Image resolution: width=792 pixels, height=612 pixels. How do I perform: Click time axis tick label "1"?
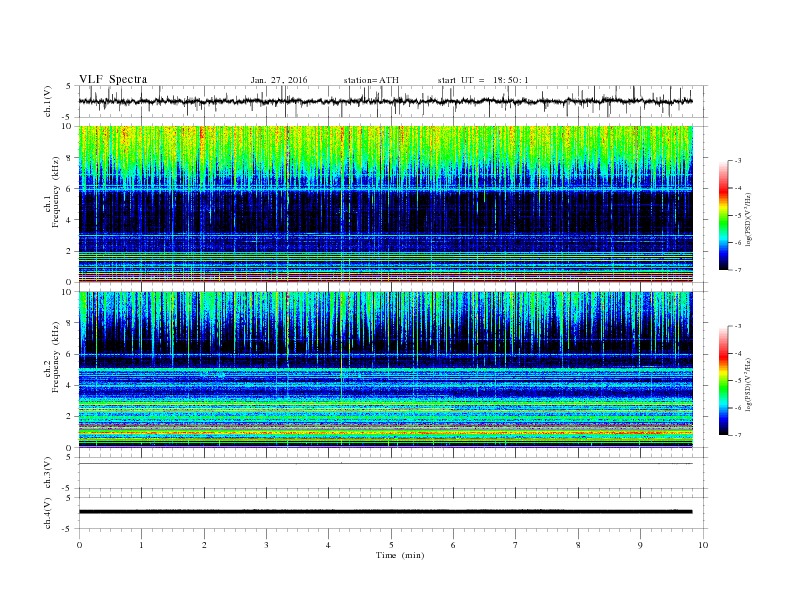pyautogui.click(x=141, y=545)
